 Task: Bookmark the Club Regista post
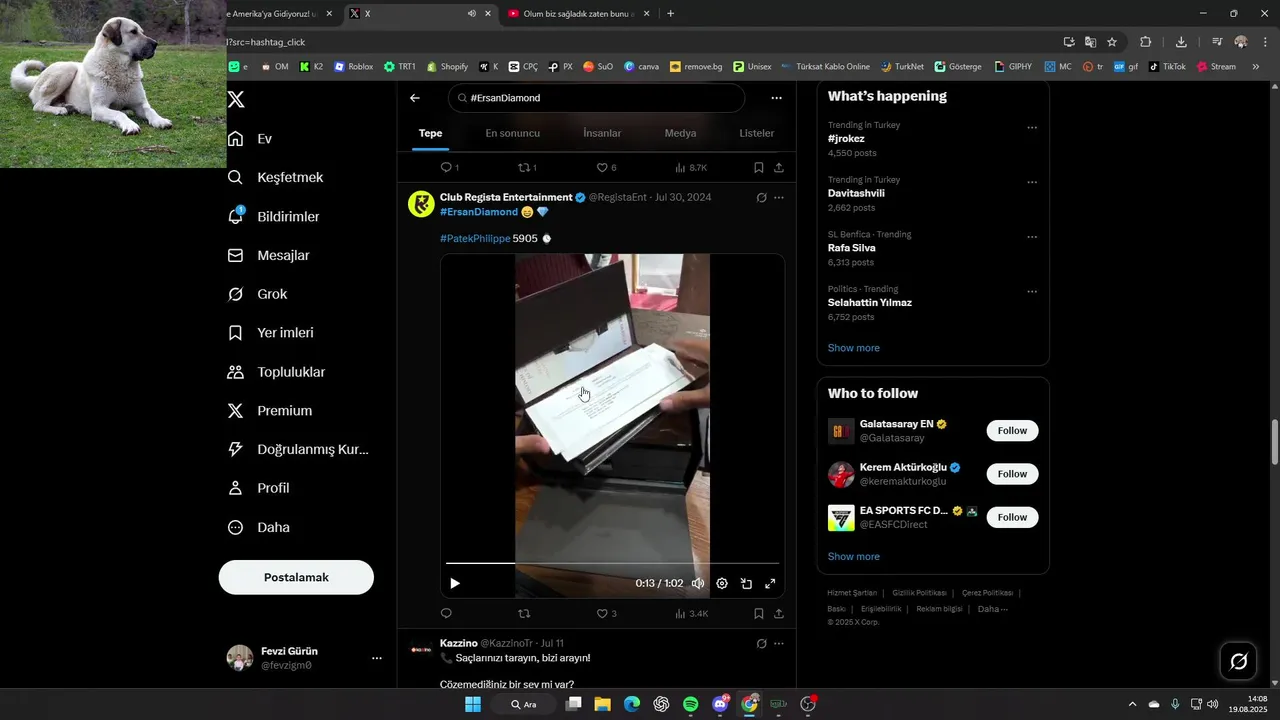click(x=759, y=613)
